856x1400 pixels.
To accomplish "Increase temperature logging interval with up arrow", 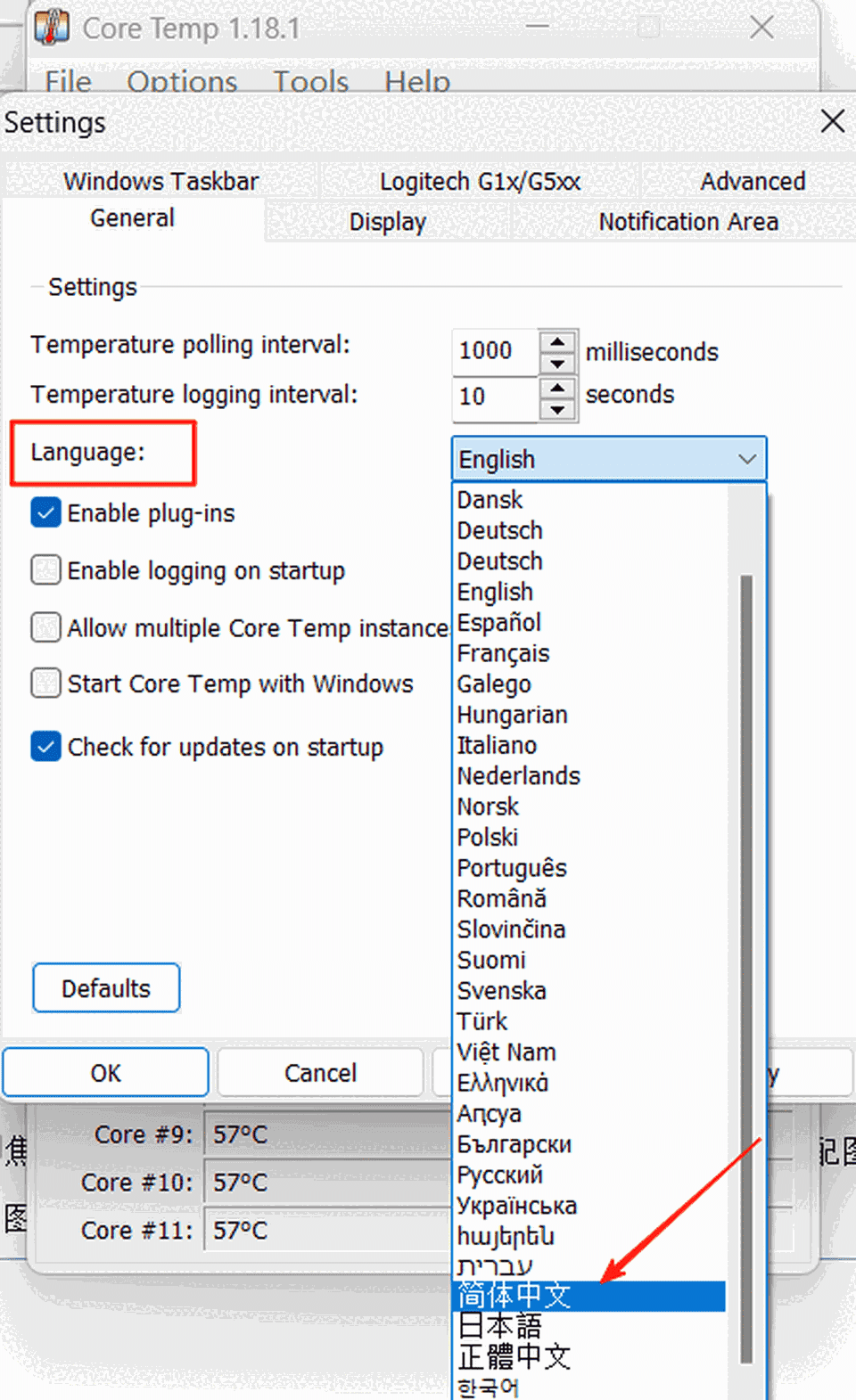I will (x=557, y=388).
